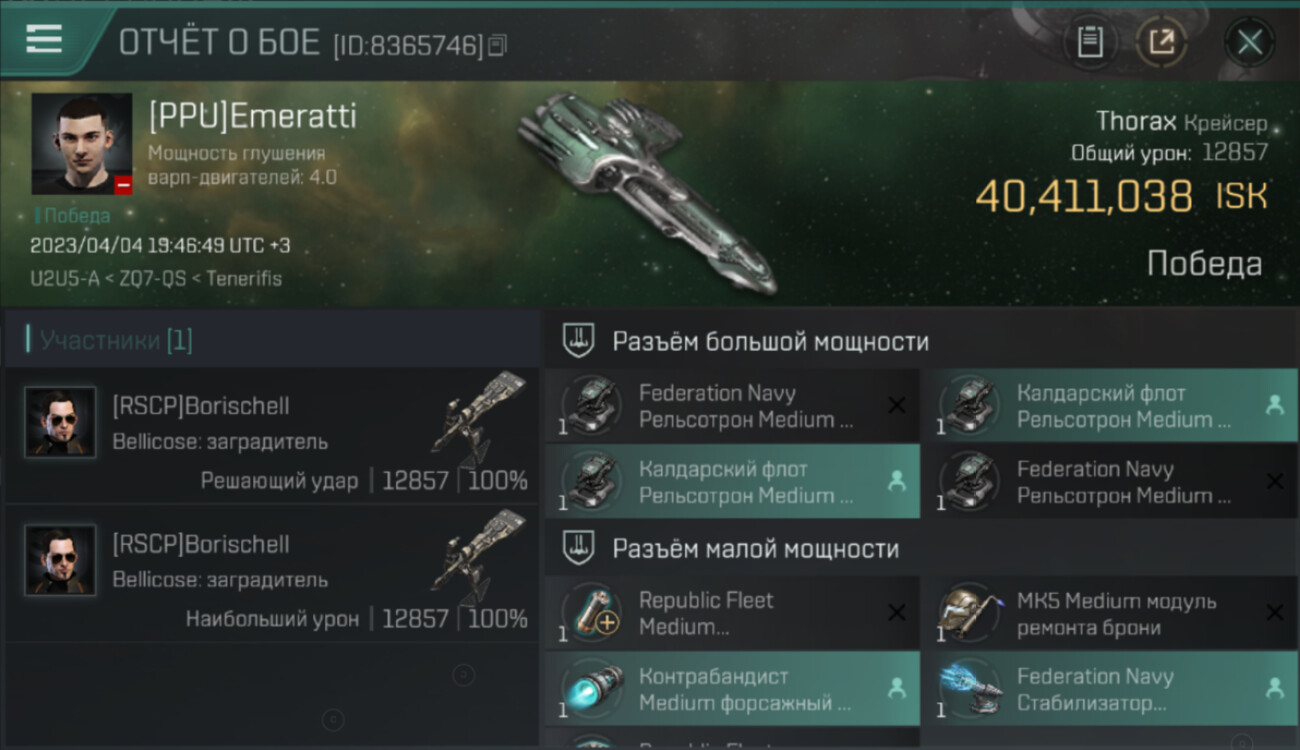Image resolution: width=1300 pixels, height=750 pixels.
Task: Open the hamburger menu at top left
Action: [x=44, y=39]
